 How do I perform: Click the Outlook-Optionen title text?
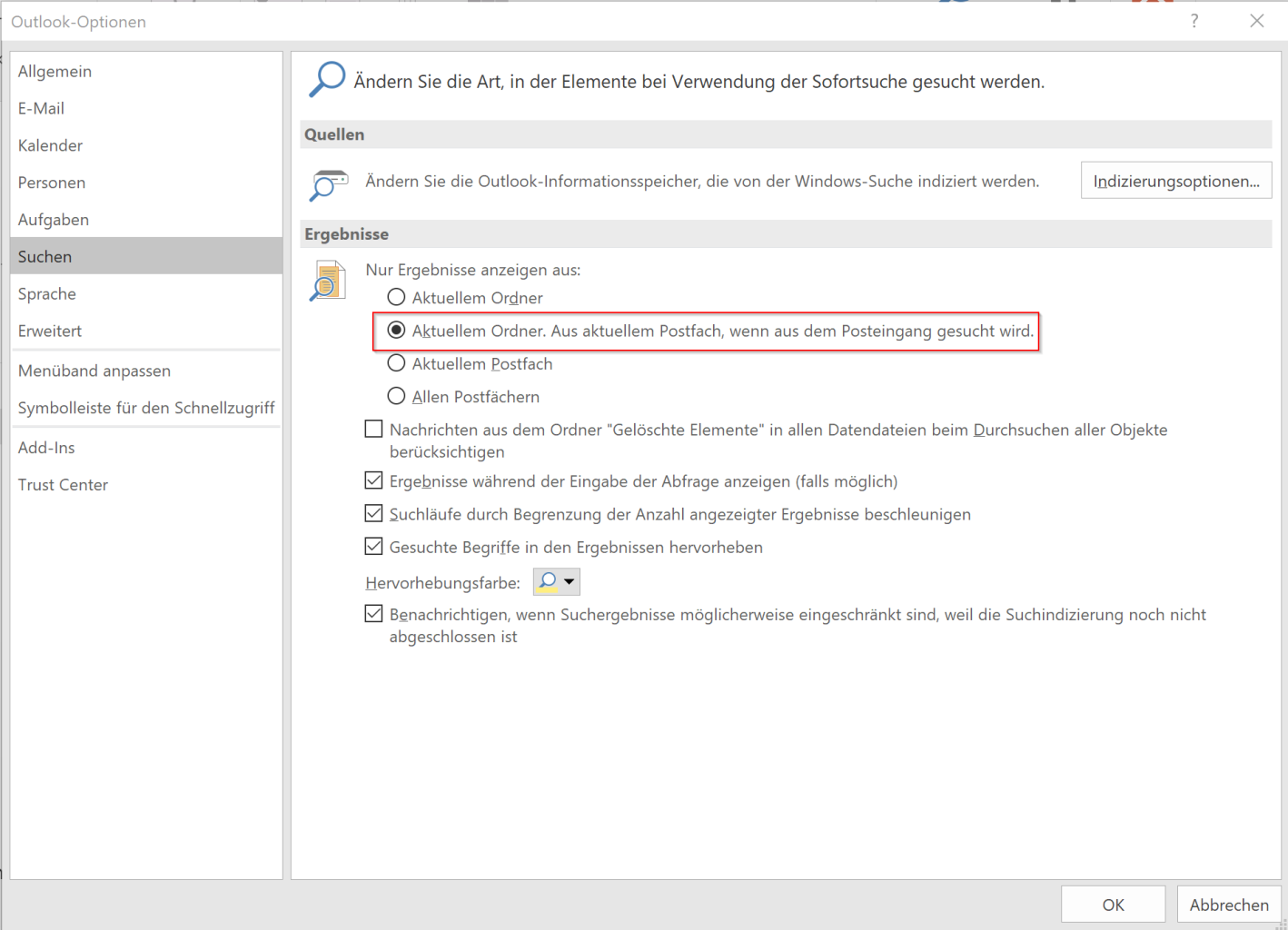tap(78, 22)
